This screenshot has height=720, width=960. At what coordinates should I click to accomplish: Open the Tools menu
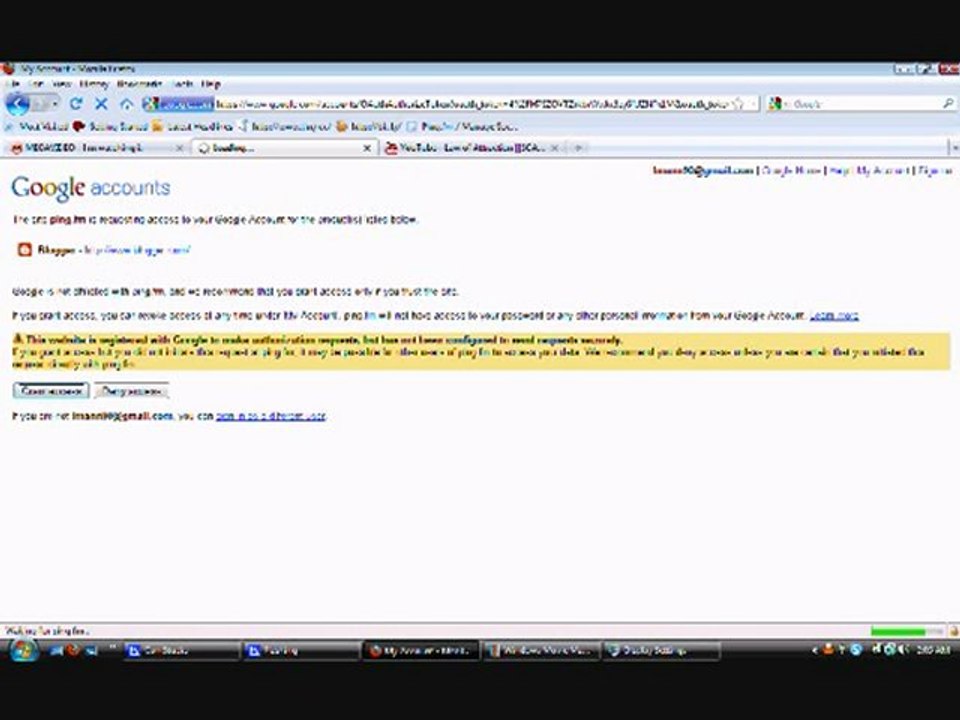[182, 84]
